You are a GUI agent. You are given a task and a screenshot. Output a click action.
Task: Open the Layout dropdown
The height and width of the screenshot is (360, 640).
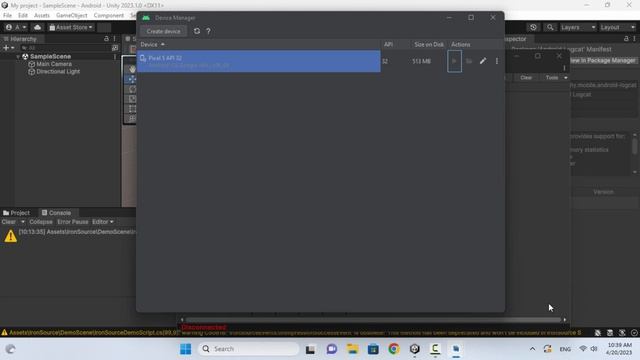tap(618, 27)
